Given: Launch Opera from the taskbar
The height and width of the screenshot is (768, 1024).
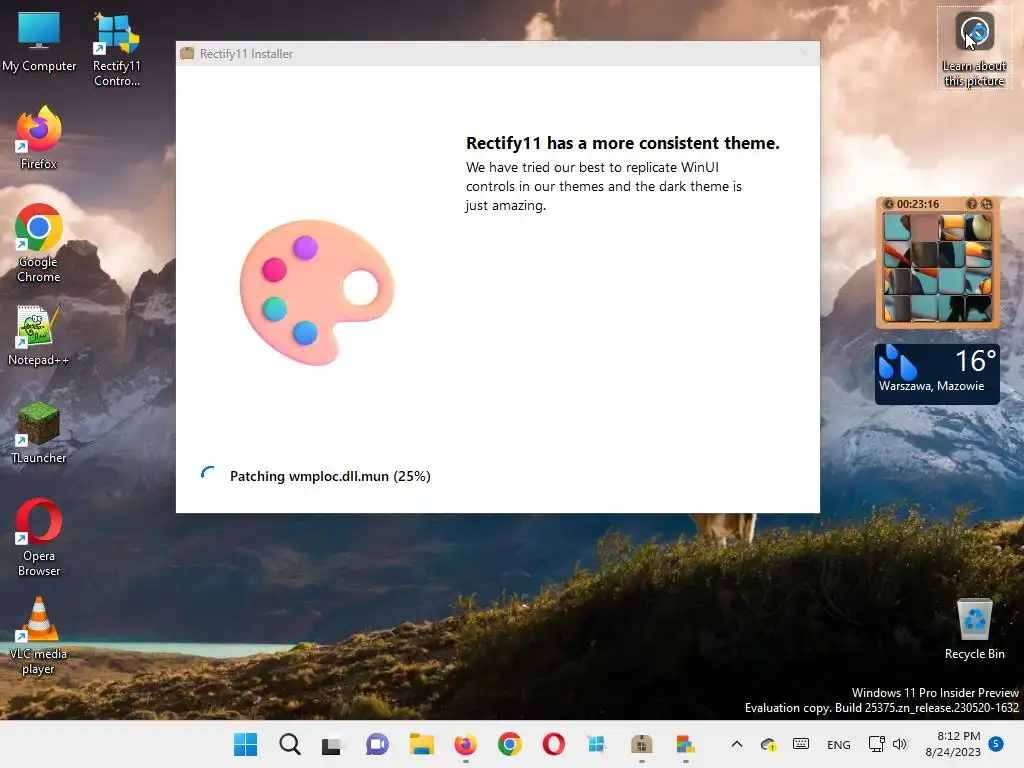Looking at the screenshot, I should click(x=554, y=744).
